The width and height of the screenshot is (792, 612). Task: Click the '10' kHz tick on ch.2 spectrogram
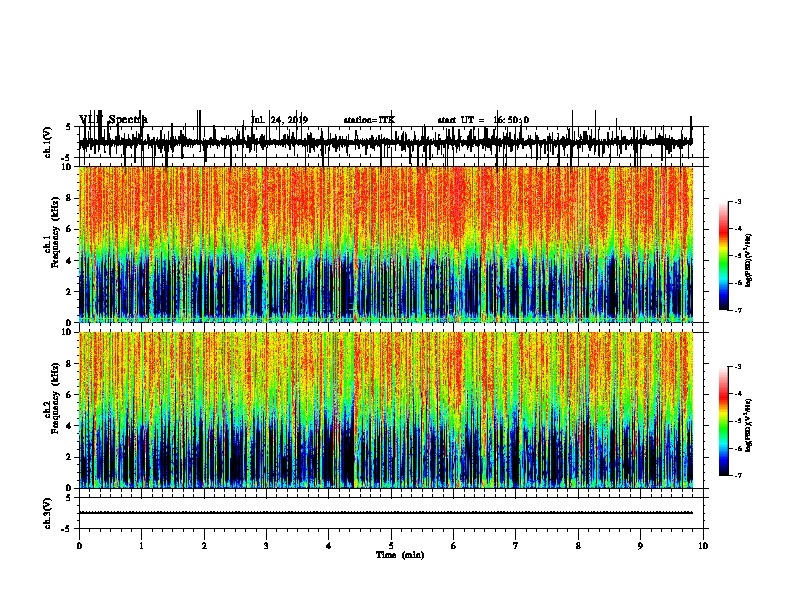pyautogui.click(x=67, y=332)
